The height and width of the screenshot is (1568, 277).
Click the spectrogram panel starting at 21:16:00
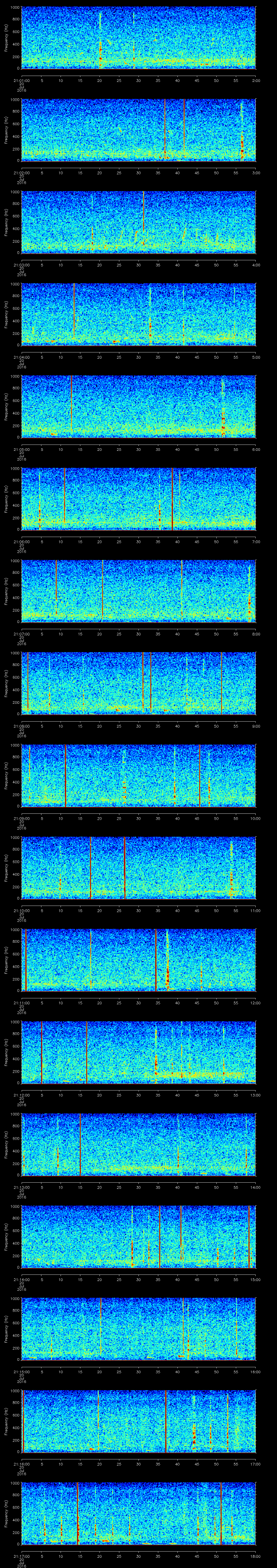(x=139, y=1421)
